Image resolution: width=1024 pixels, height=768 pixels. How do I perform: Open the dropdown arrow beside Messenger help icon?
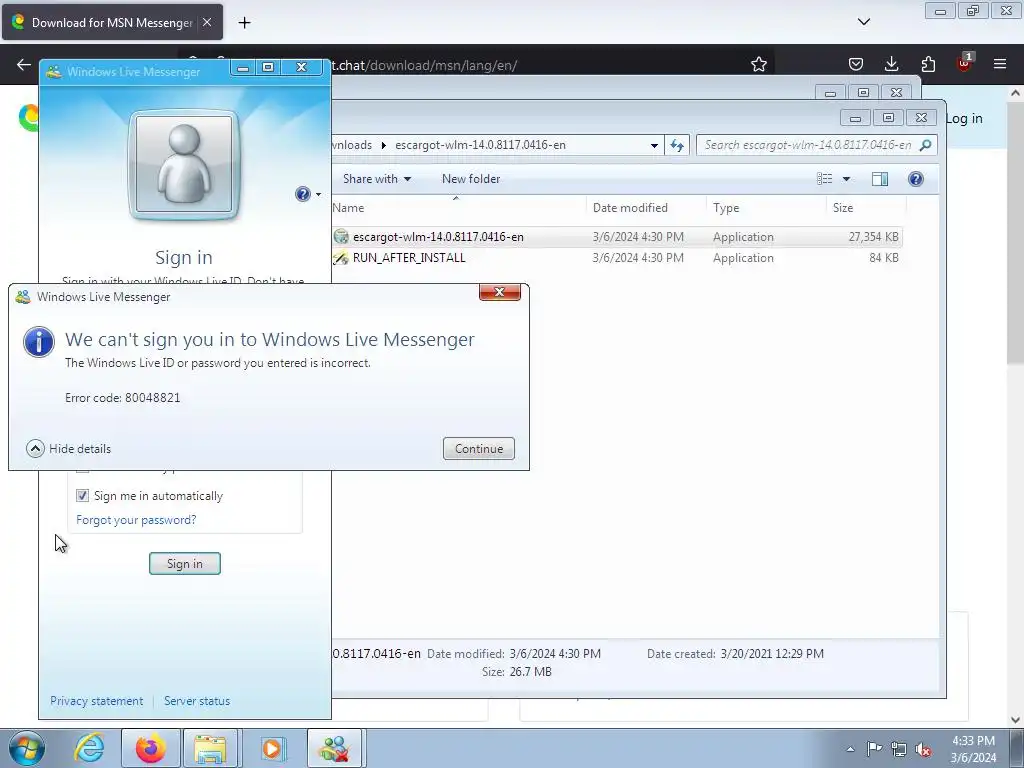pyautogui.click(x=319, y=195)
